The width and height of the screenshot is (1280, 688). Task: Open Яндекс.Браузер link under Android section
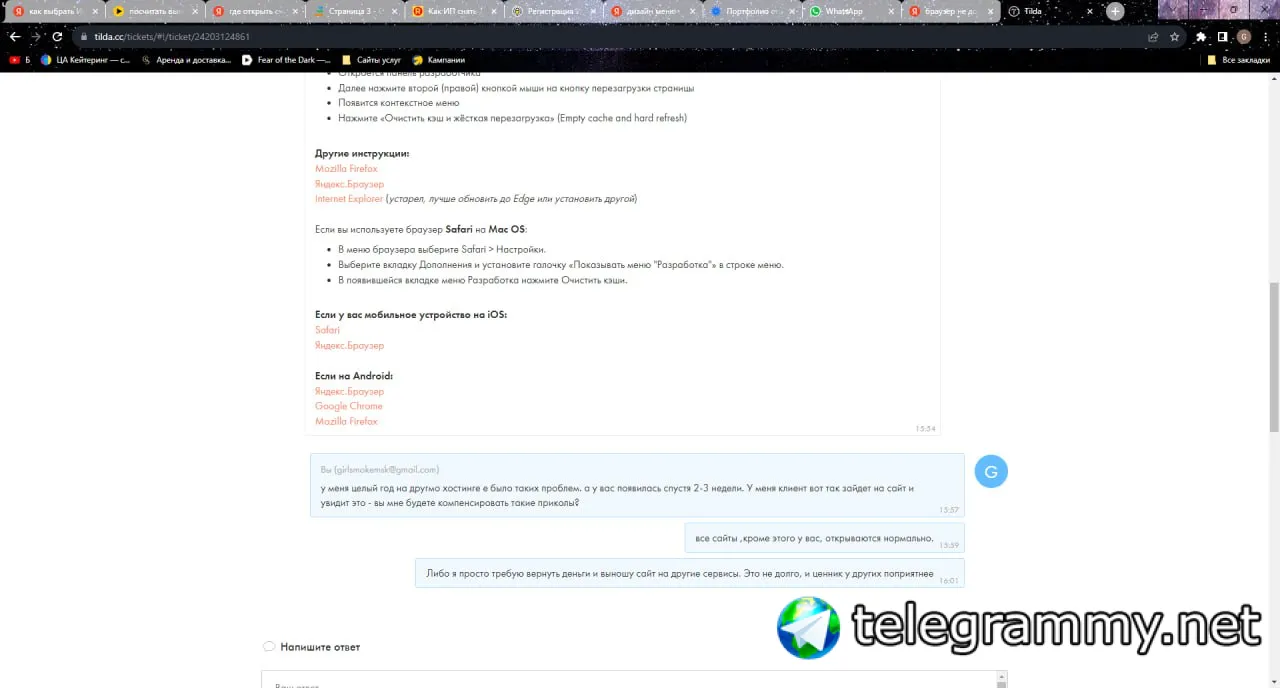pyautogui.click(x=349, y=392)
